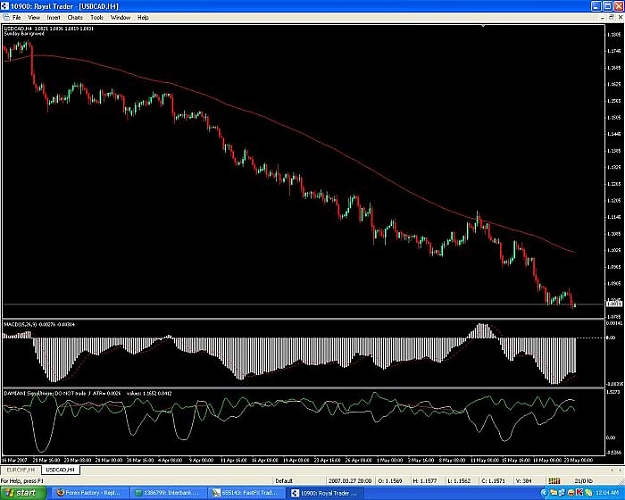The image size is (625, 500).
Task: Select the USDCAD,H4 chart tab
Action: click(60, 470)
